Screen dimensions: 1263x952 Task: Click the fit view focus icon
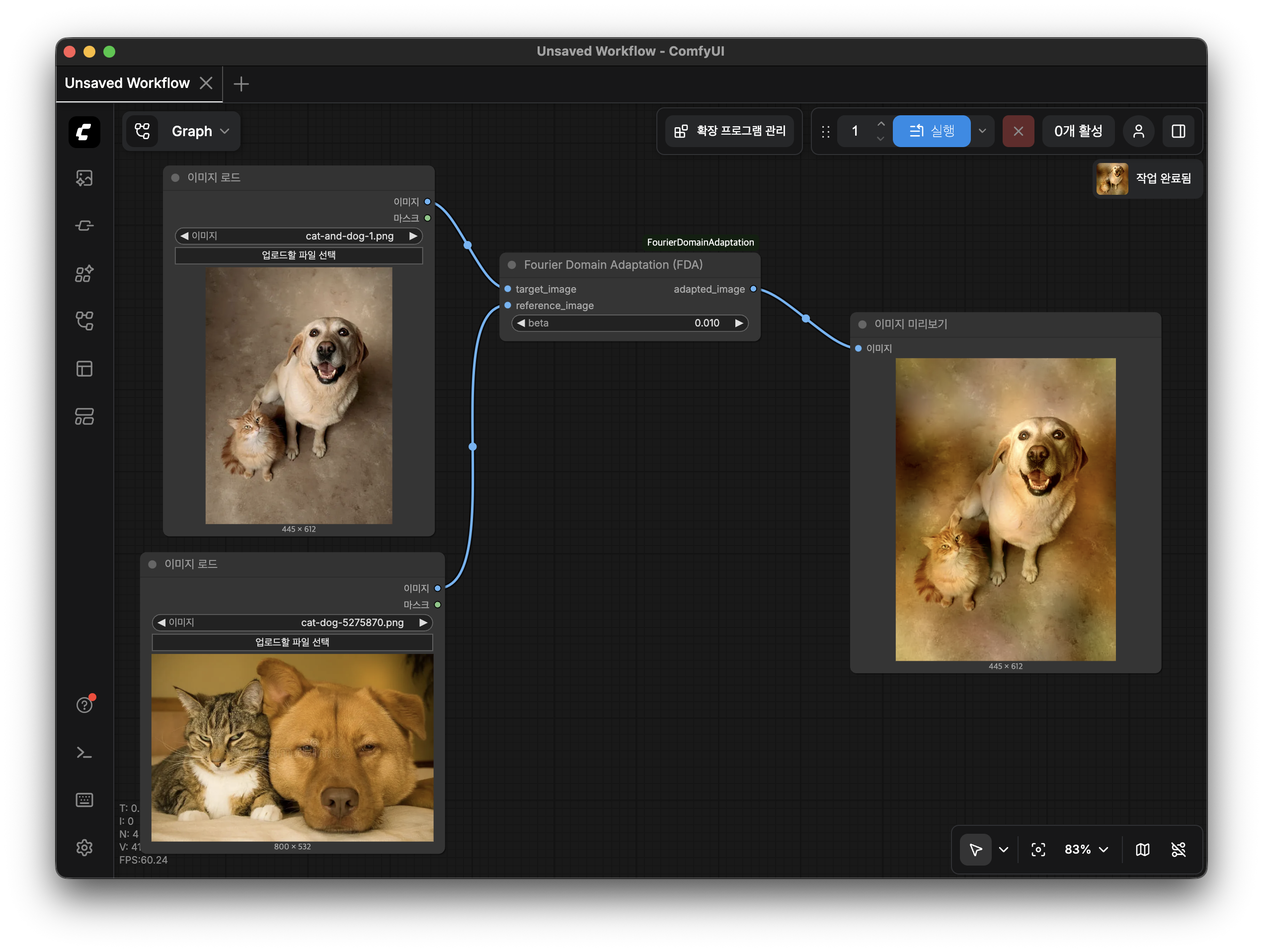coord(1038,850)
